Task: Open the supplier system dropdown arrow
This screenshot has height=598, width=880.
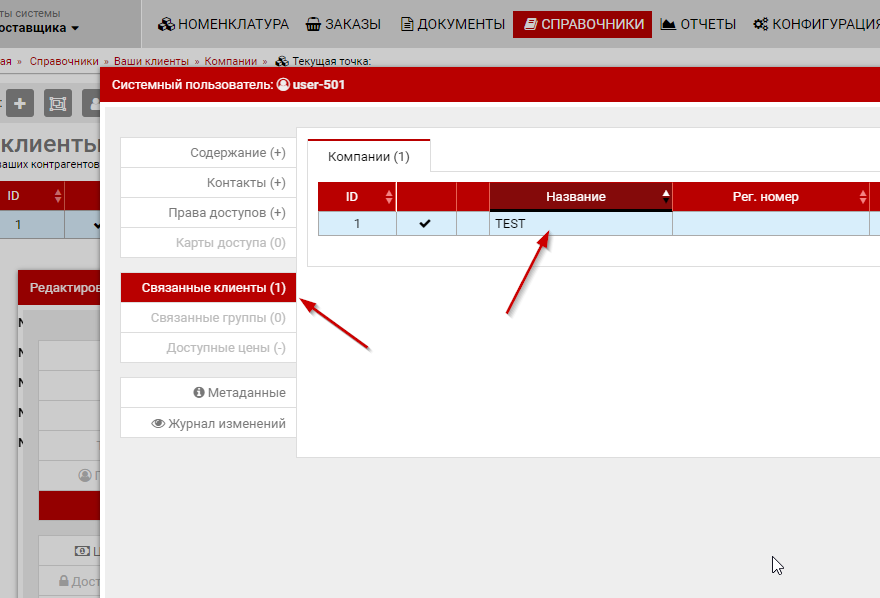Action: 75,29
